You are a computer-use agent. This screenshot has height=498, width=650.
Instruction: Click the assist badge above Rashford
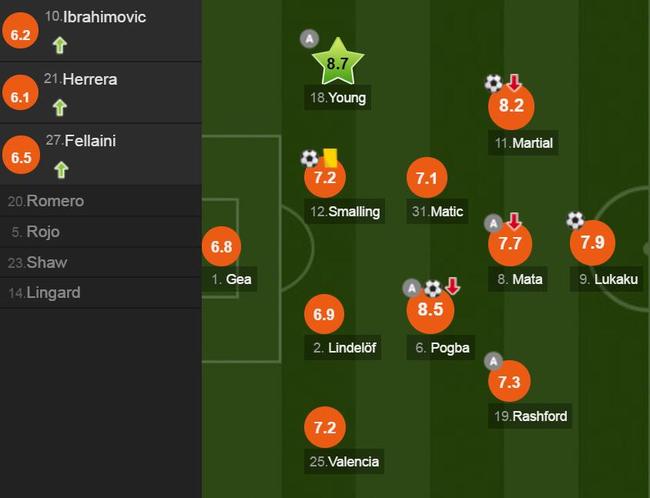493,361
